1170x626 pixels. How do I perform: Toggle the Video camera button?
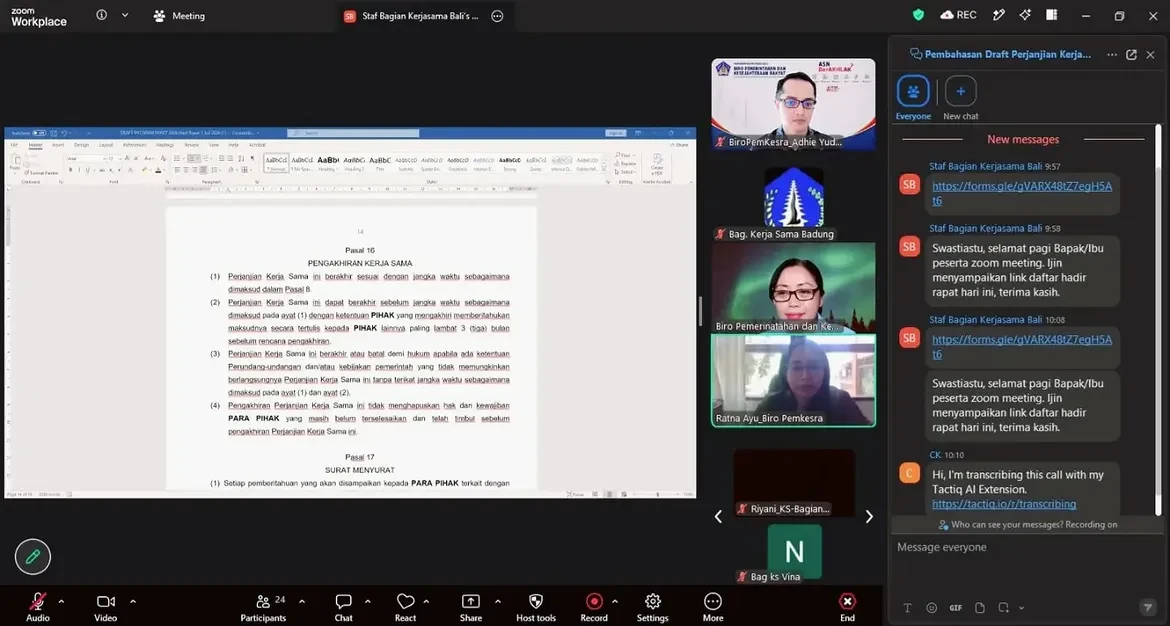pos(105,607)
